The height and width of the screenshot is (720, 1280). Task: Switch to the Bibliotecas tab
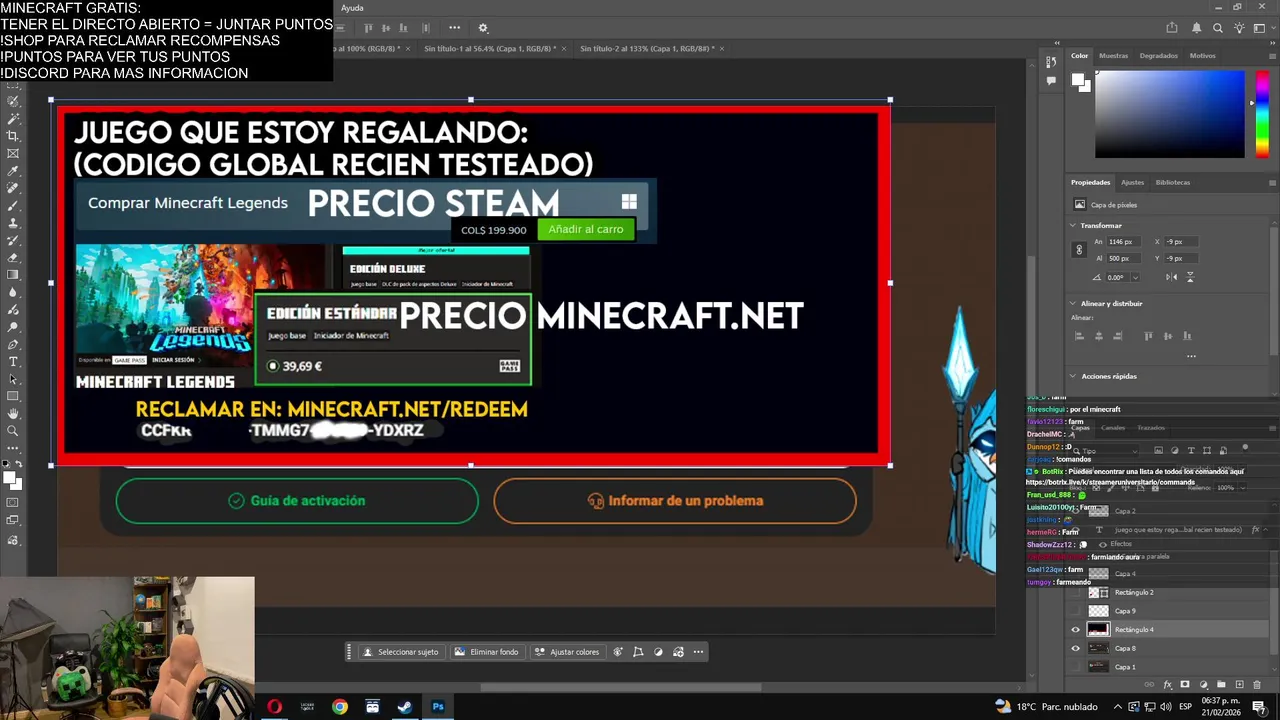point(1172,183)
